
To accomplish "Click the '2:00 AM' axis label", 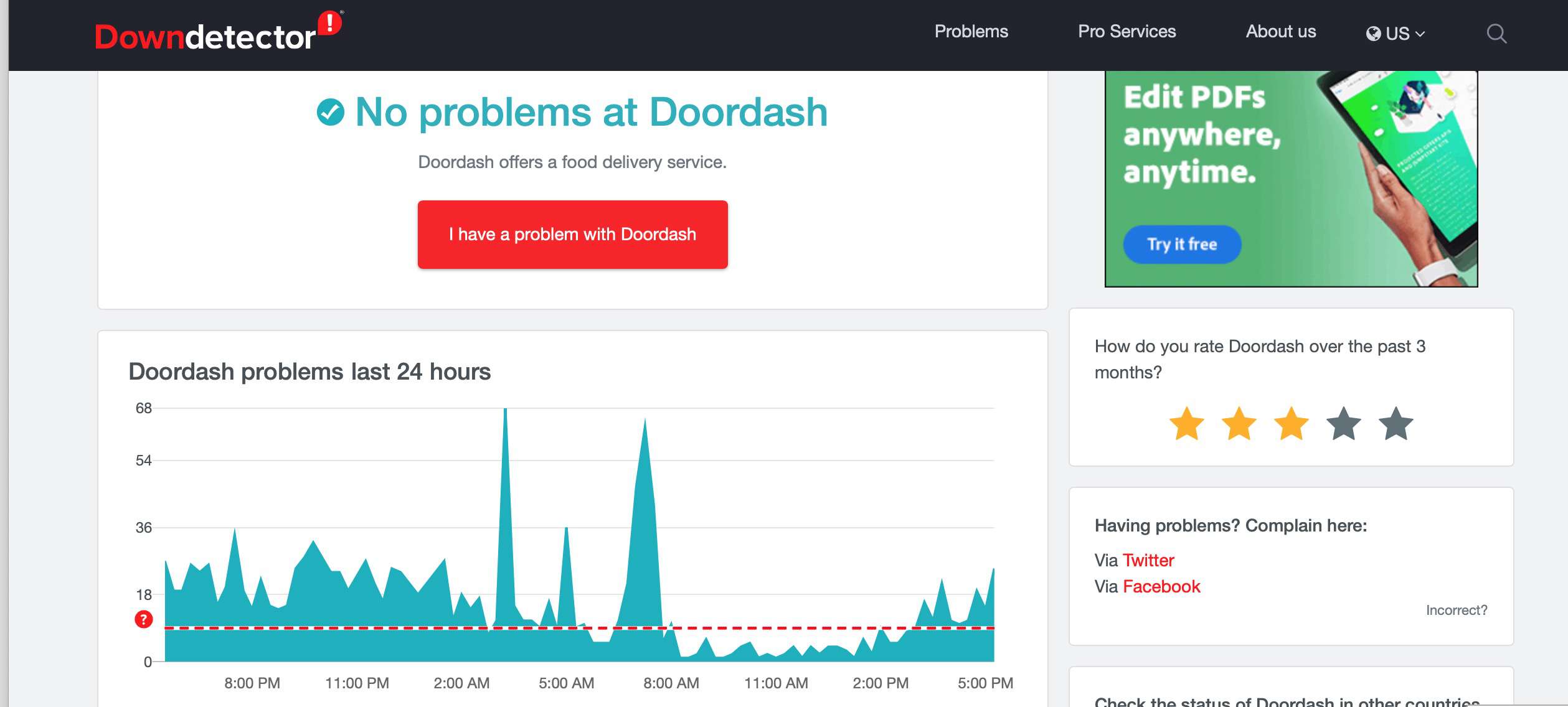I will [x=461, y=683].
